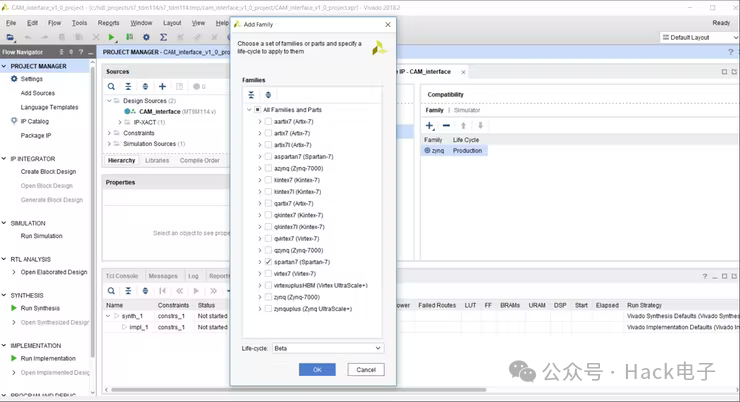740x402 pixels.
Task: Click search icon in Design Runs panel
Action: [x=113, y=291]
